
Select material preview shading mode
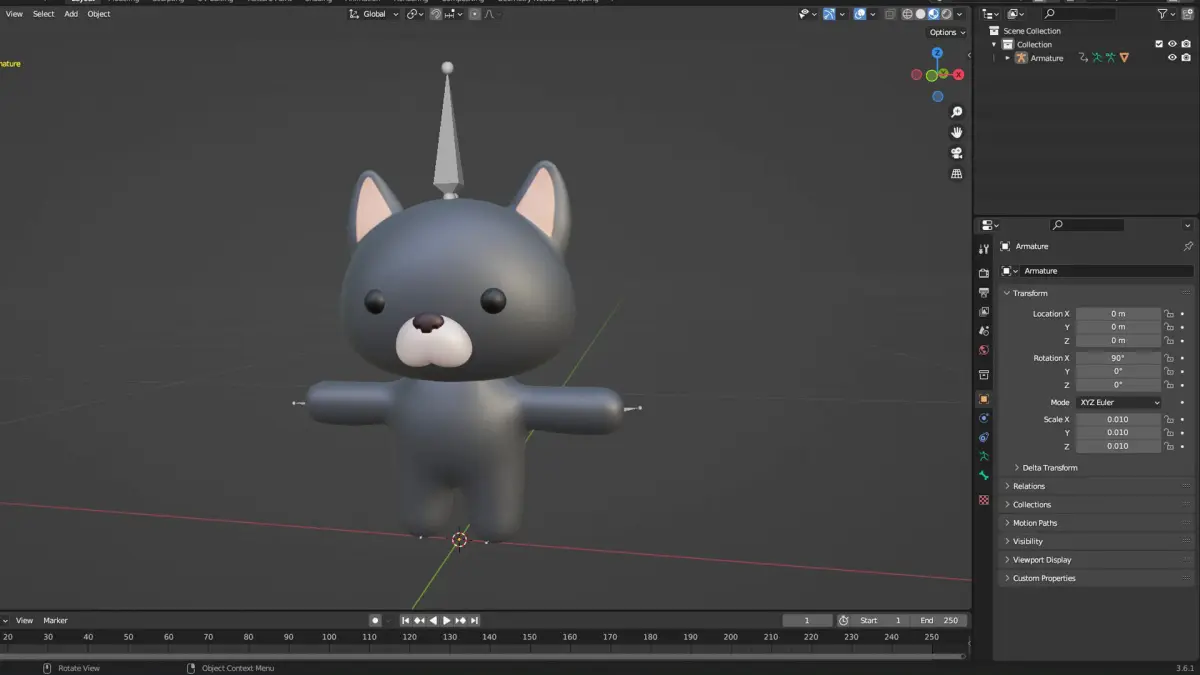pos(933,14)
